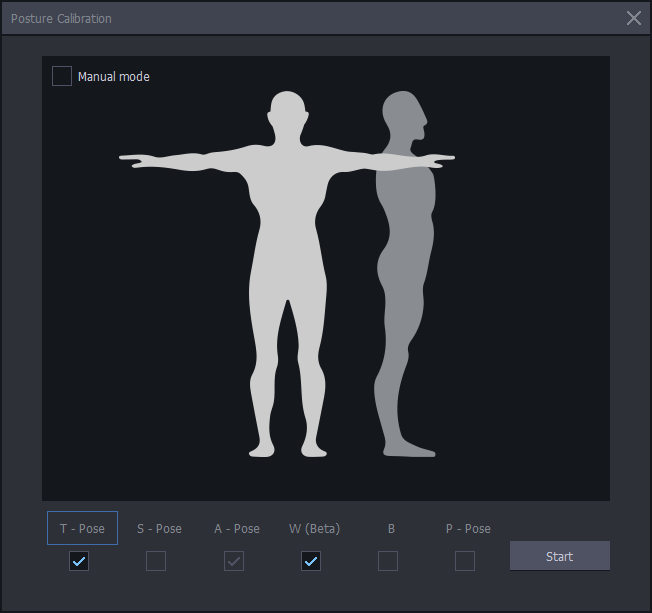Screen dimensions: 652x613
Task: Click the Manual mode label text
Action: [x=114, y=77]
